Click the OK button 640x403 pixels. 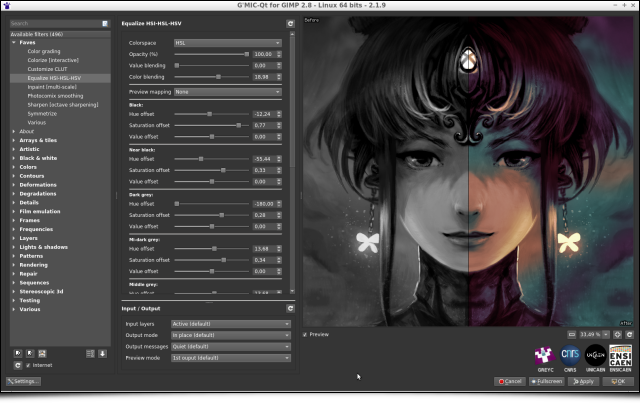click(x=618, y=382)
